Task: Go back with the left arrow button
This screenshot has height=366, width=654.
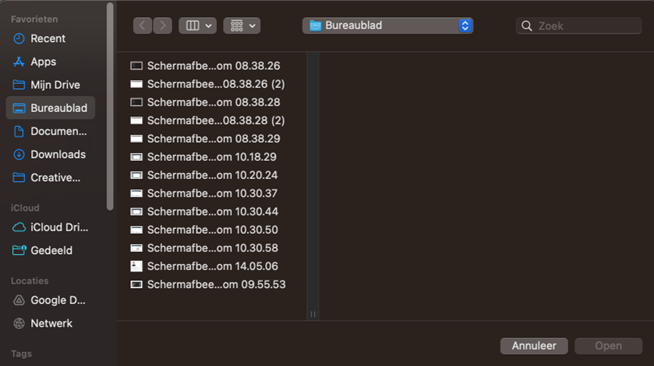Action: [142, 25]
